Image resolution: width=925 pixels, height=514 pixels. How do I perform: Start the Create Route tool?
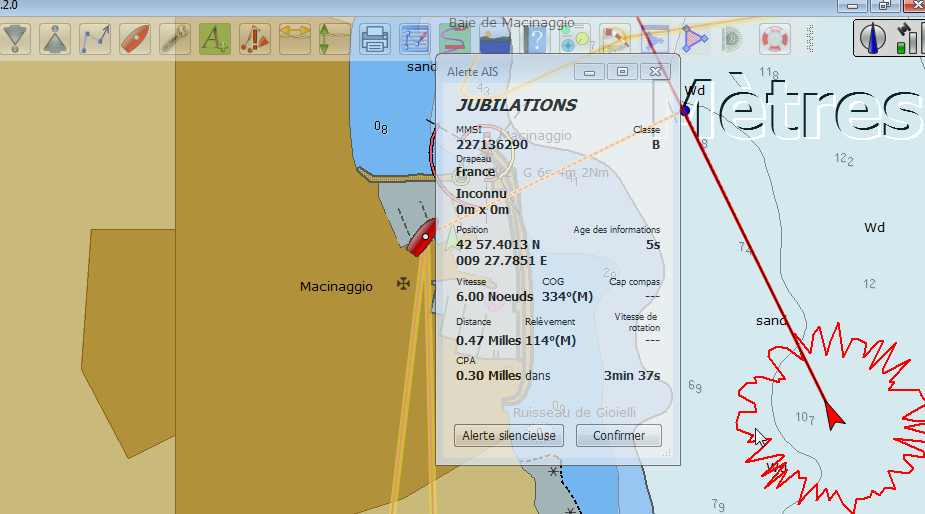pyautogui.click(x=95, y=39)
